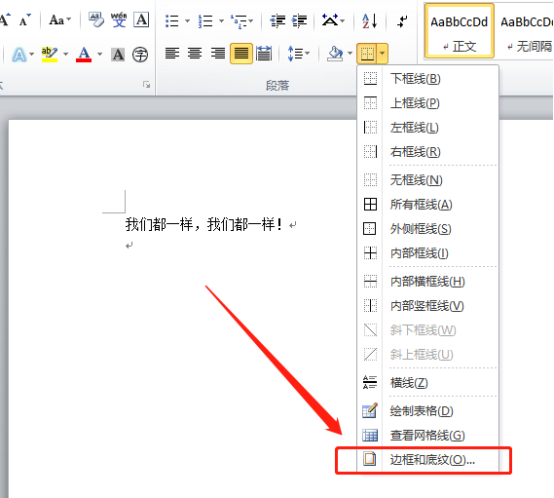
Task: Click the Text Effects glowing A icon
Action: tap(19, 54)
